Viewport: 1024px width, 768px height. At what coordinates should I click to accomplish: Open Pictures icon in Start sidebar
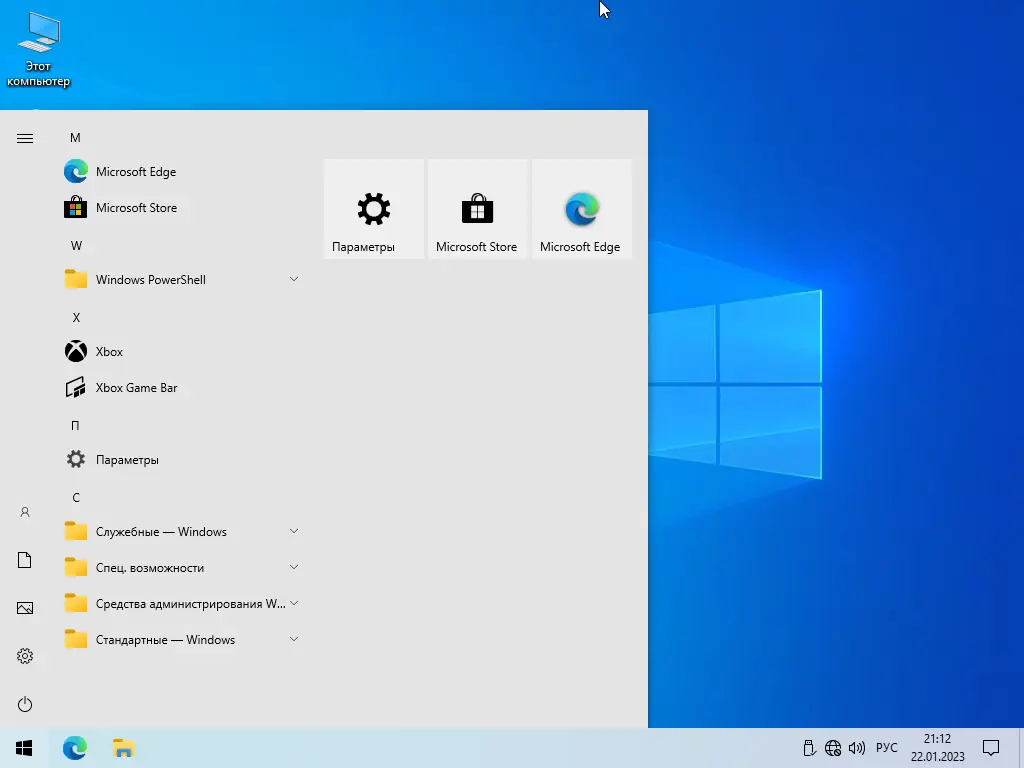[25, 608]
